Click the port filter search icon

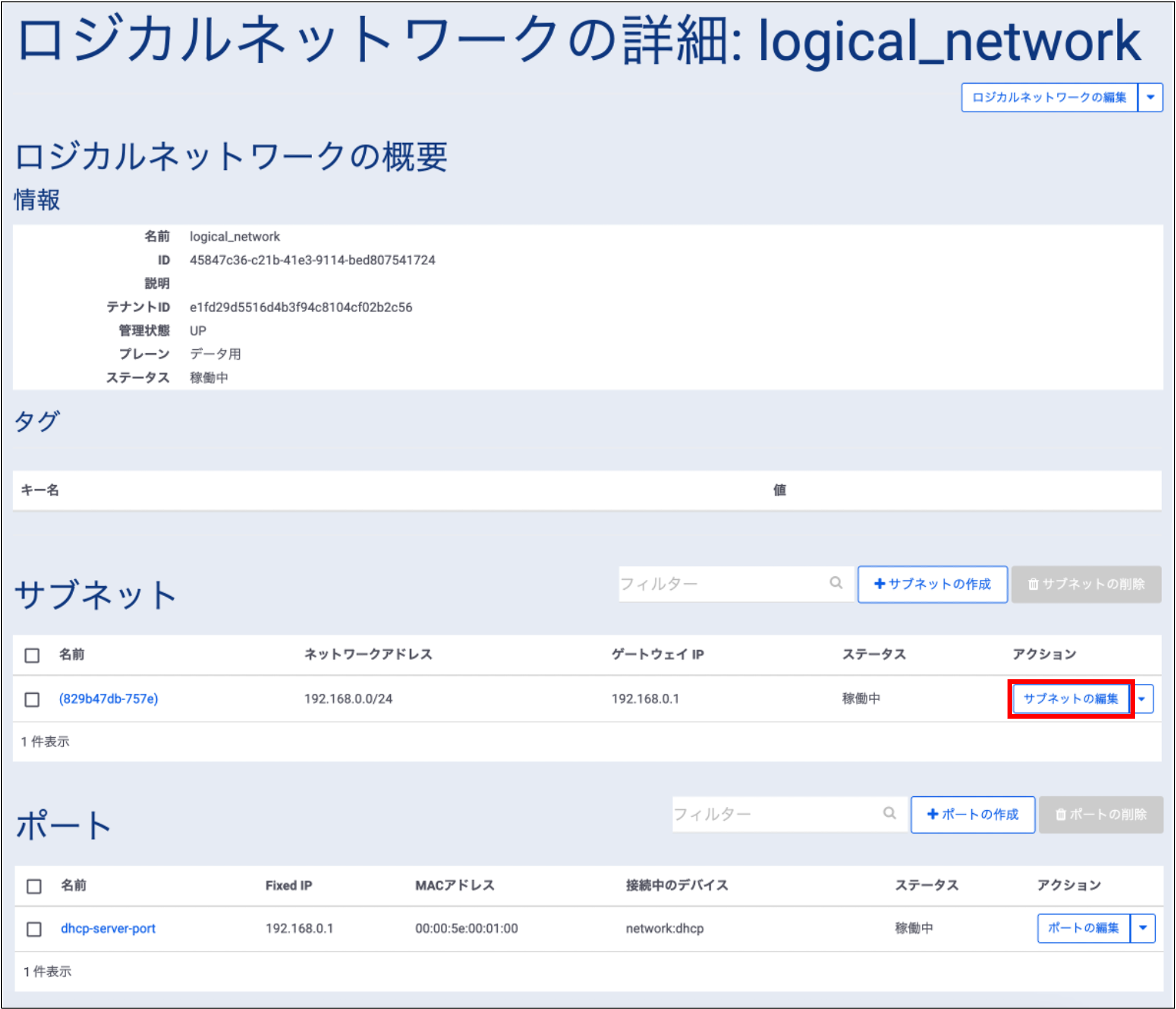[890, 813]
